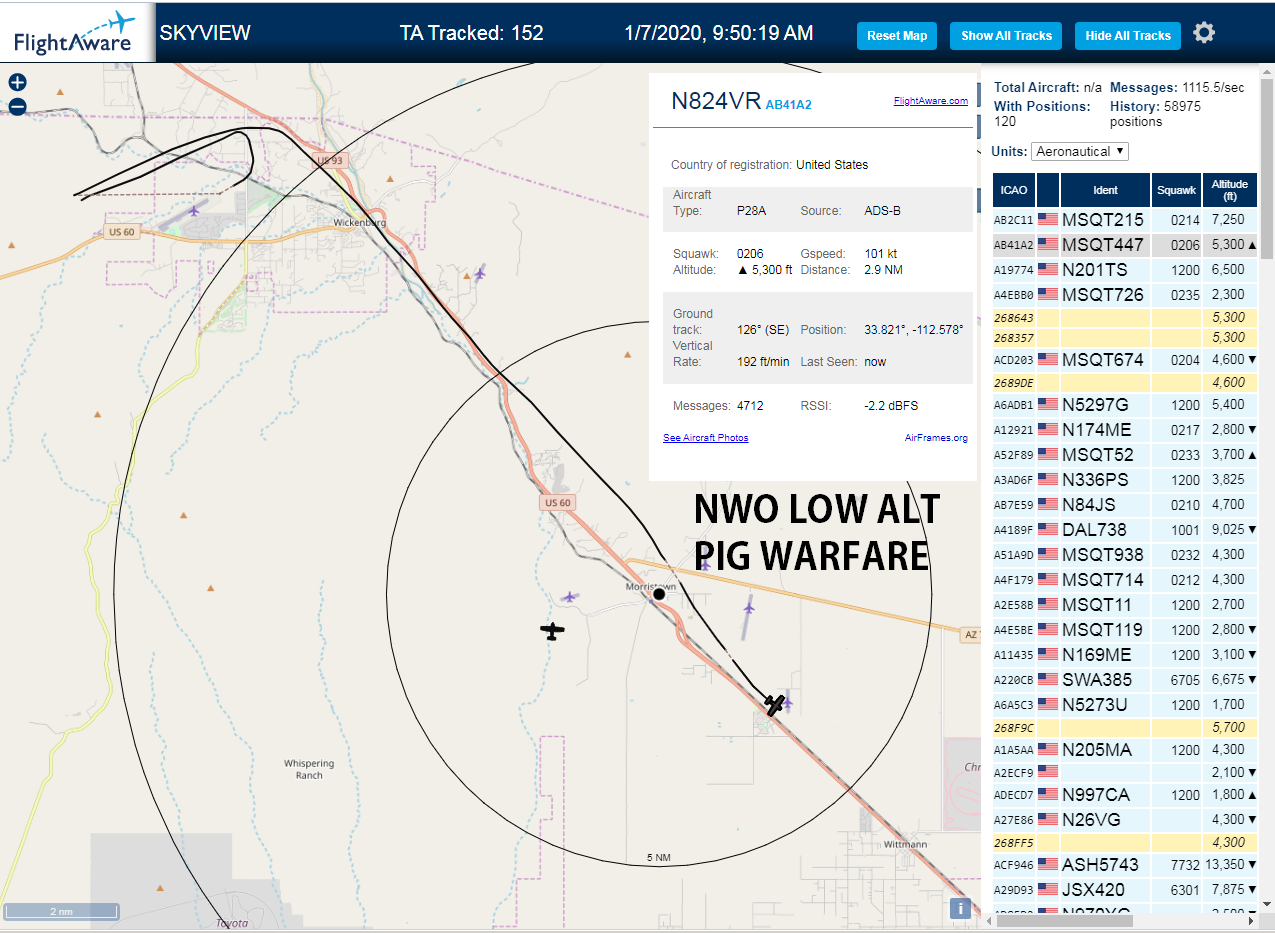
Task: Select the N5273U aircraft row
Action: [x=1125, y=704]
